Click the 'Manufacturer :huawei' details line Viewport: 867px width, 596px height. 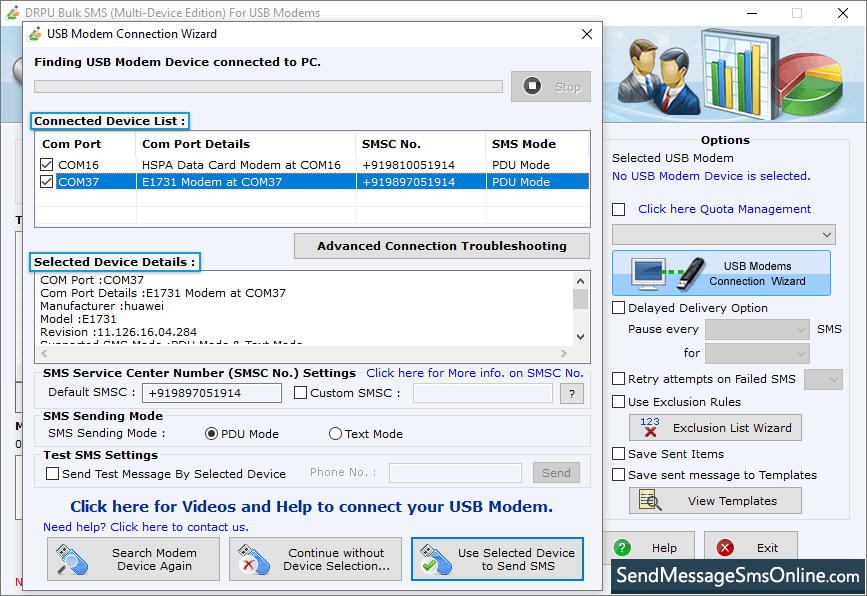click(x=102, y=306)
